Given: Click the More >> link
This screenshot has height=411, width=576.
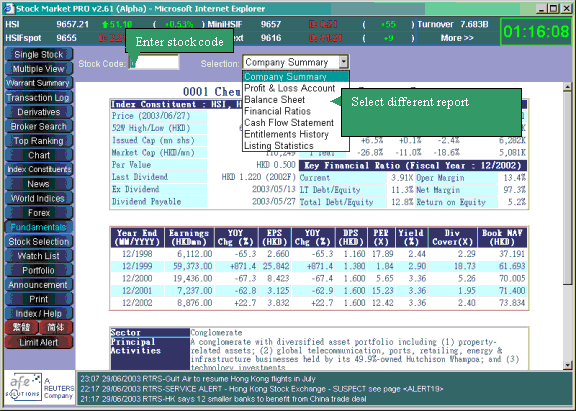Looking at the screenshot, I should pos(457,38).
